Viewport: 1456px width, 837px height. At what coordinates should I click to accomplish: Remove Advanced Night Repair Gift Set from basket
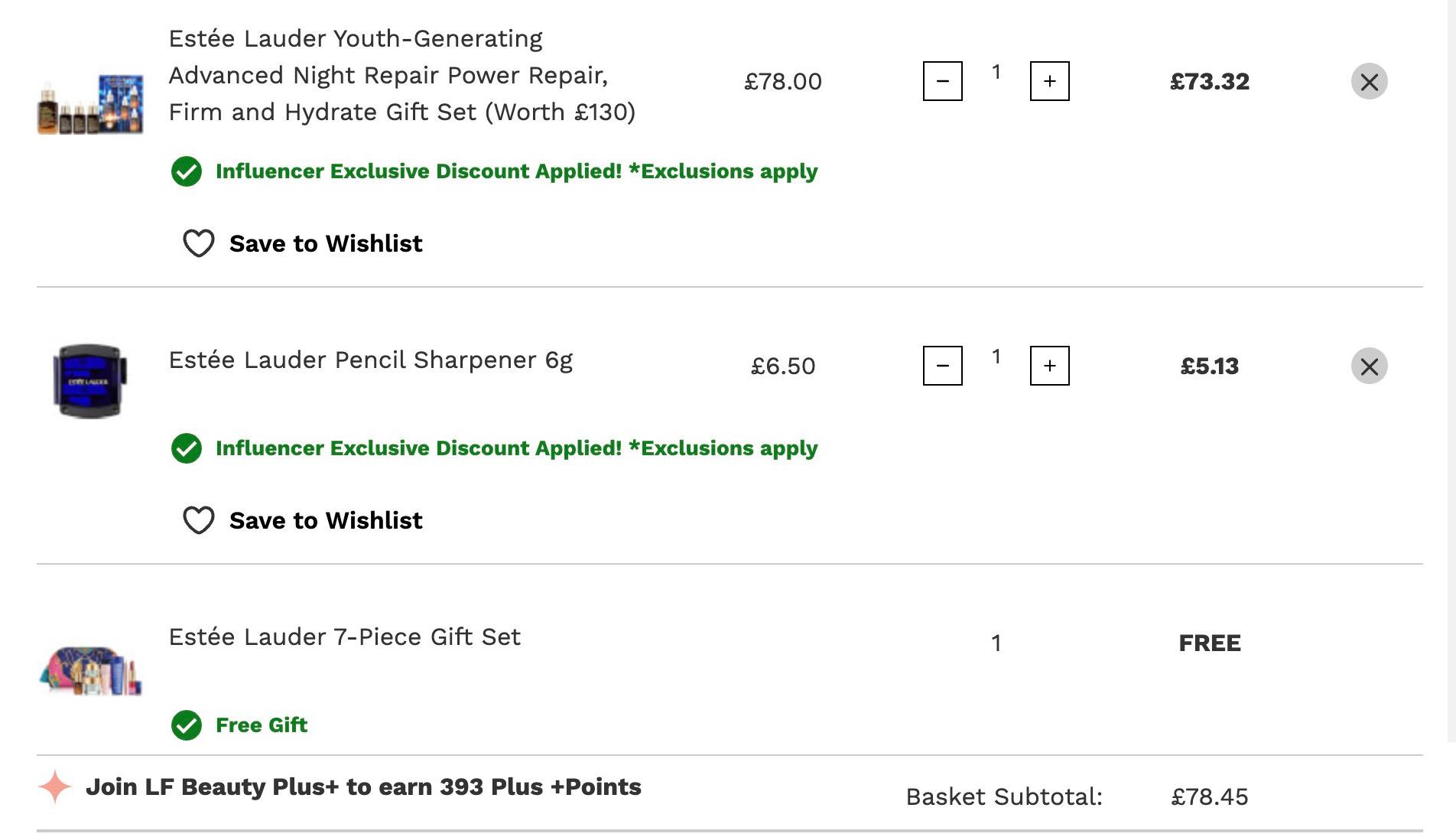[x=1369, y=81]
